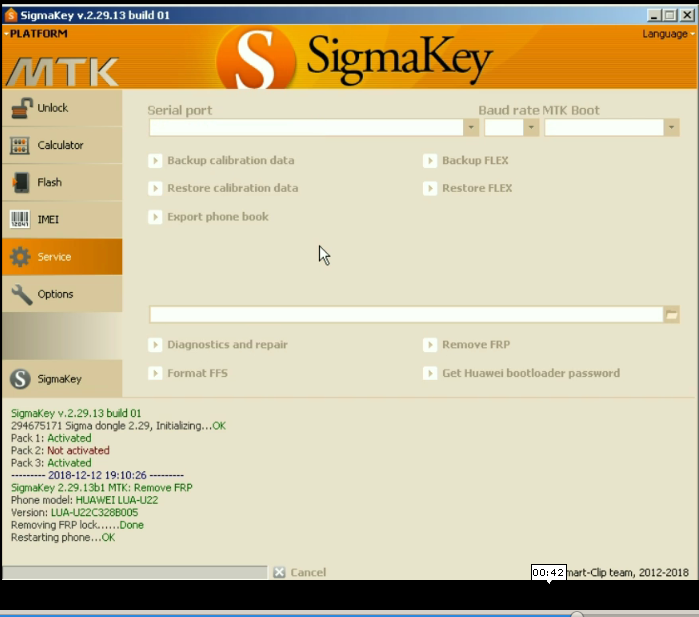Open the Language dropdown menu
This screenshot has height=617, width=699.
pyautogui.click(x=668, y=34)
